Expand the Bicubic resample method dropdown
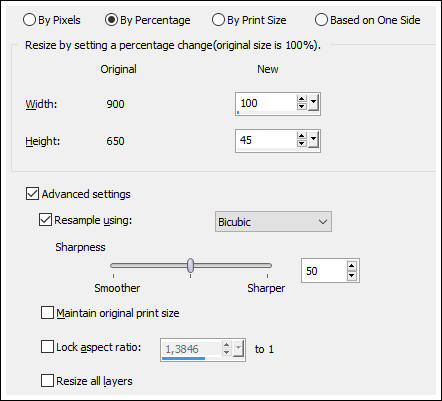The width and height of the screenshot is (442, 401). pos(273,222)
